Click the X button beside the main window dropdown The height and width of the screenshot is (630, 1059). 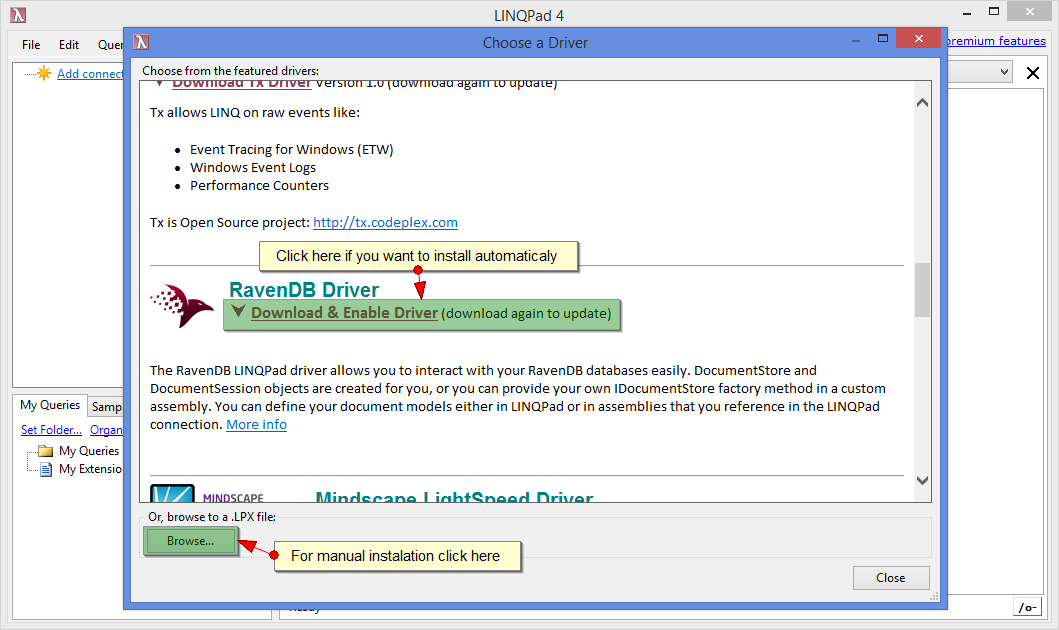1033,73
